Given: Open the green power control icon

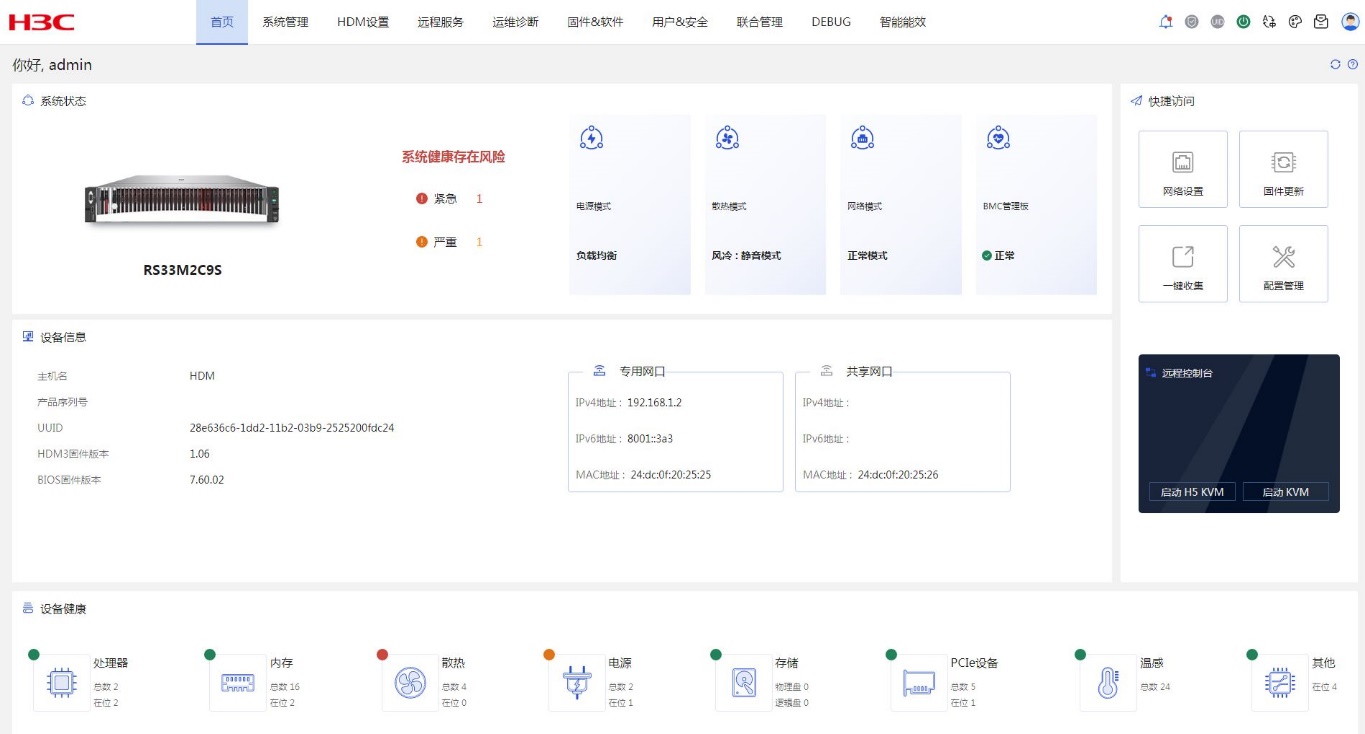Looking at the screenshot, I should [x=1243, y=21].
